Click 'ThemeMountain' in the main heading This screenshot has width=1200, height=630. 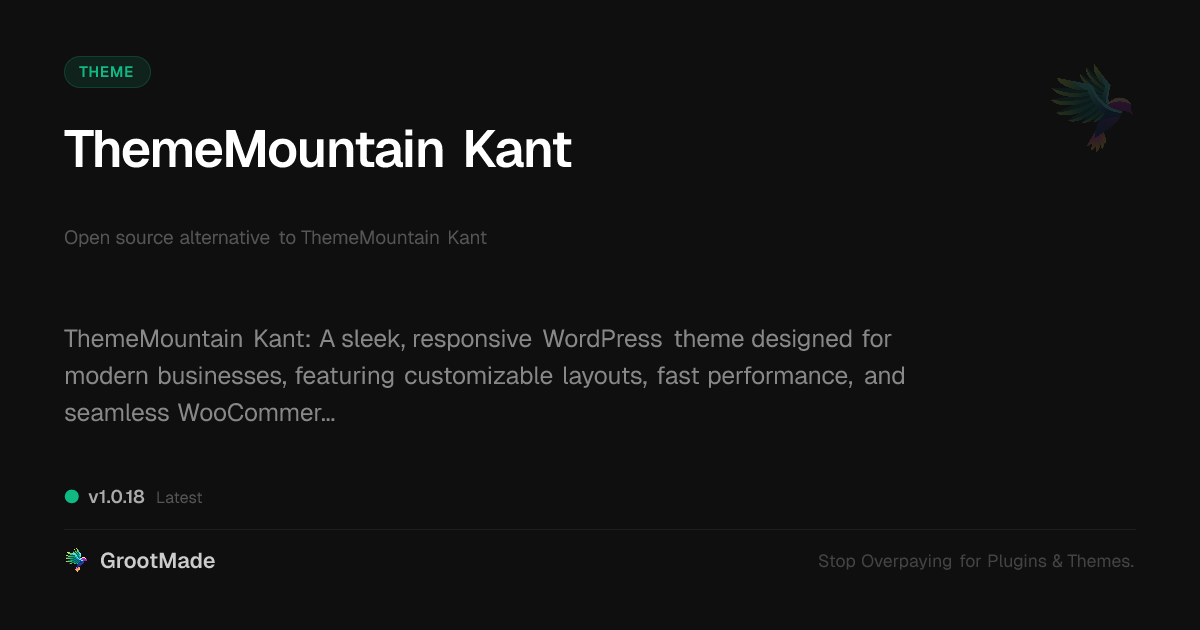(x=254, y=150)
